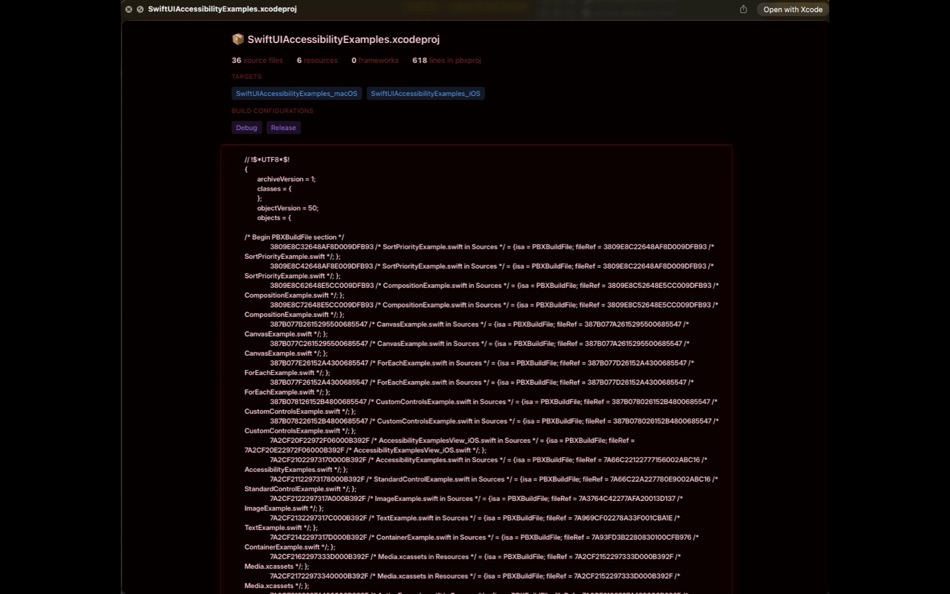This screenshot has height=594, width=950.
Task: Click the share icon in title bar
Action: tap(743, 9)
